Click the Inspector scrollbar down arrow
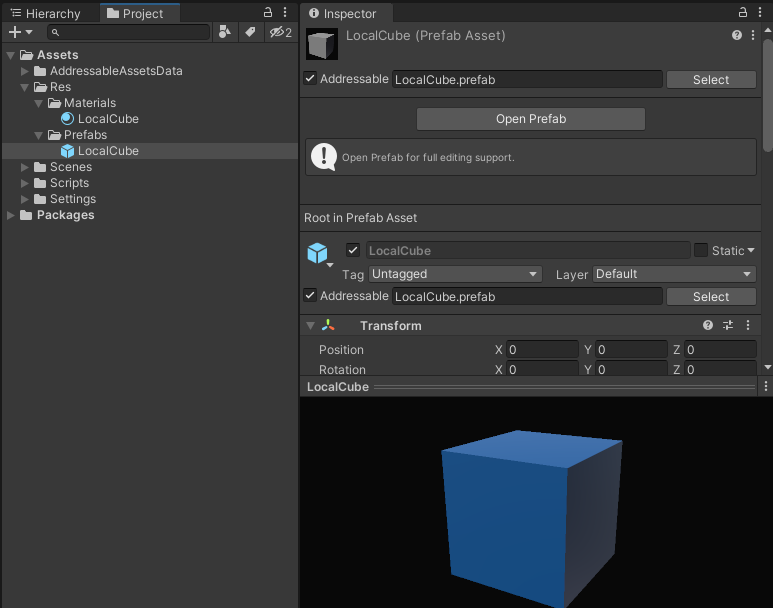The image size is (773, 608). (768, 367)
